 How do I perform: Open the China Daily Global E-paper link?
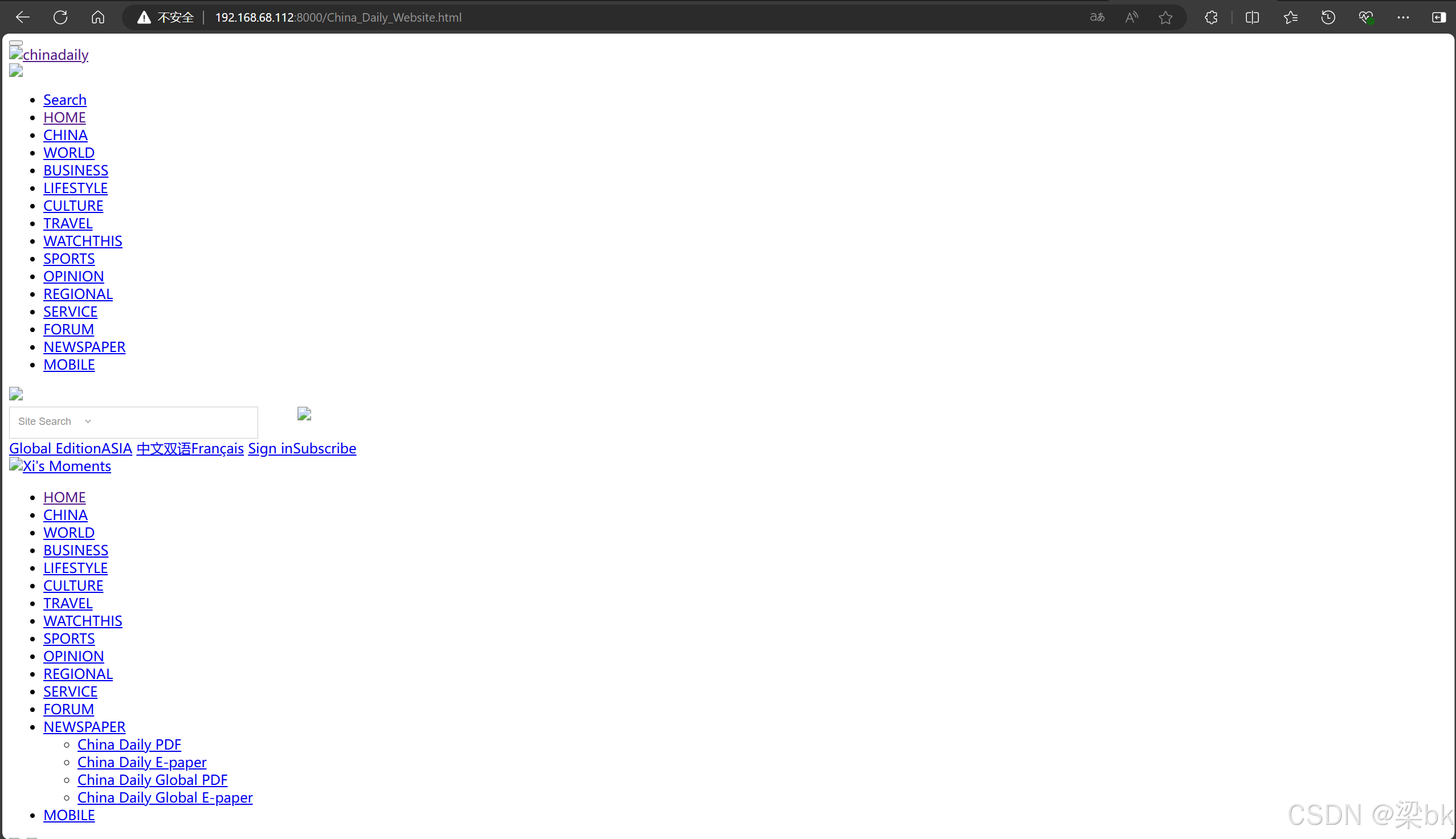[165, 797]
